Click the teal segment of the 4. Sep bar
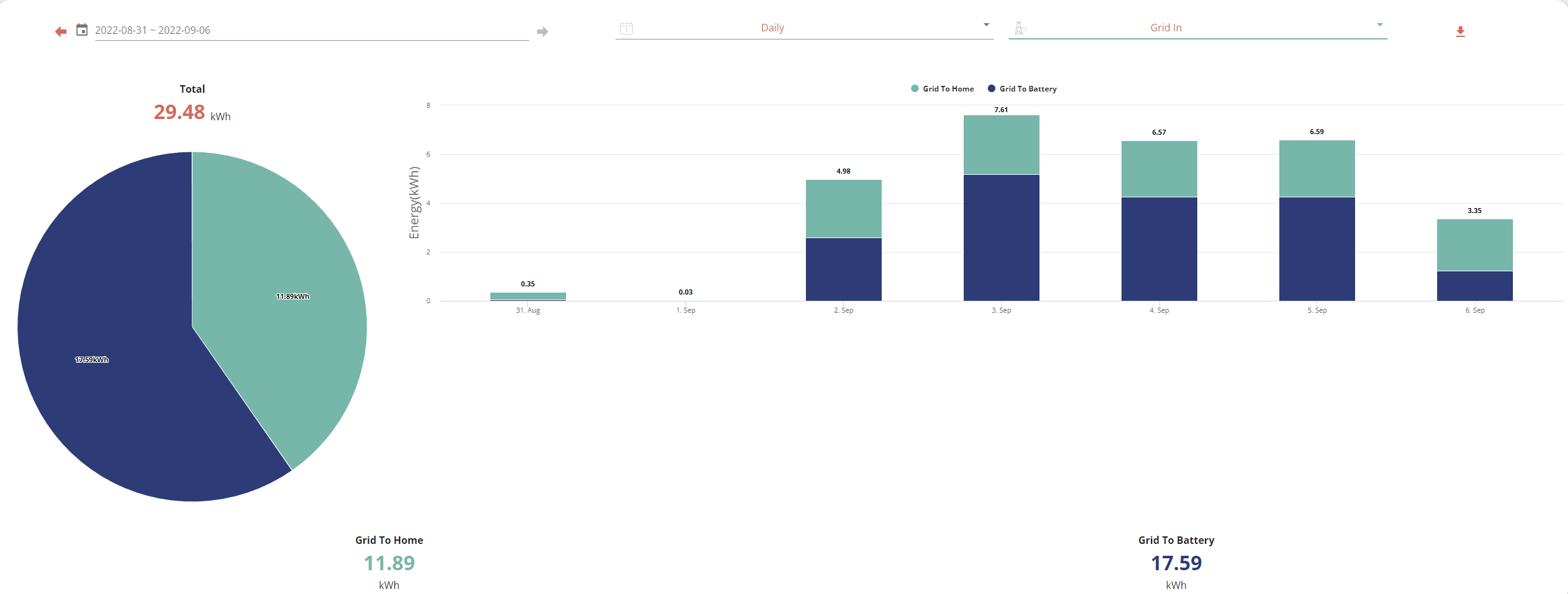 (1159, 169)
